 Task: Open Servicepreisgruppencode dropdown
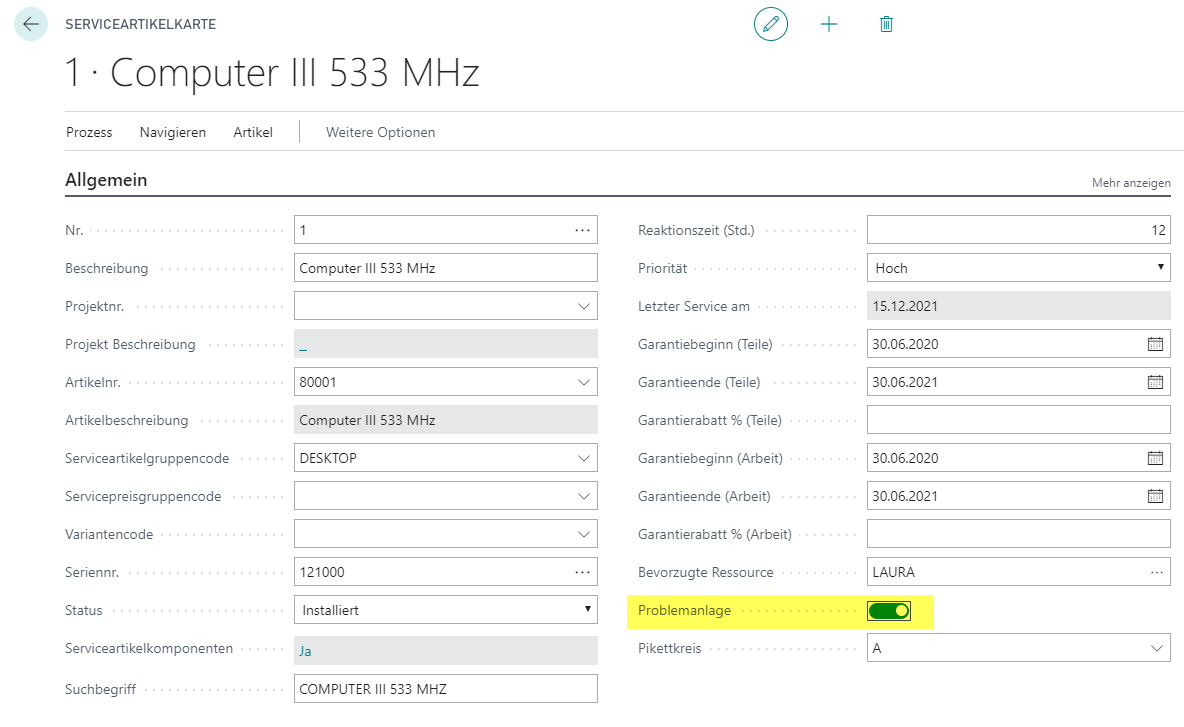[x=584, y=496]
